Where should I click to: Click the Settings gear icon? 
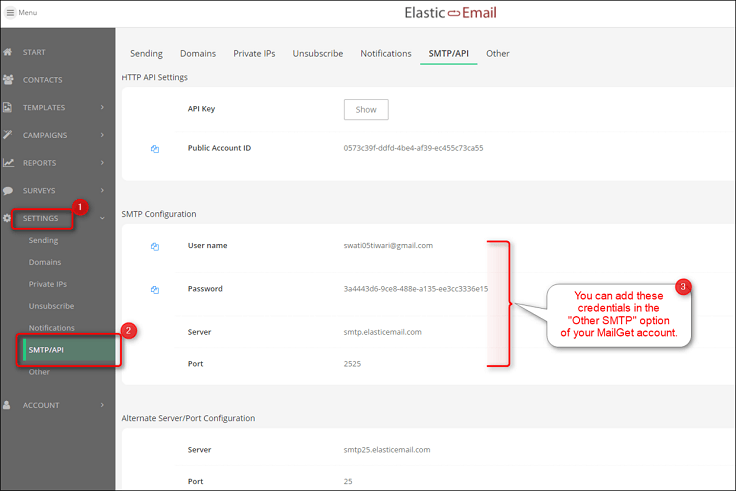7,218
